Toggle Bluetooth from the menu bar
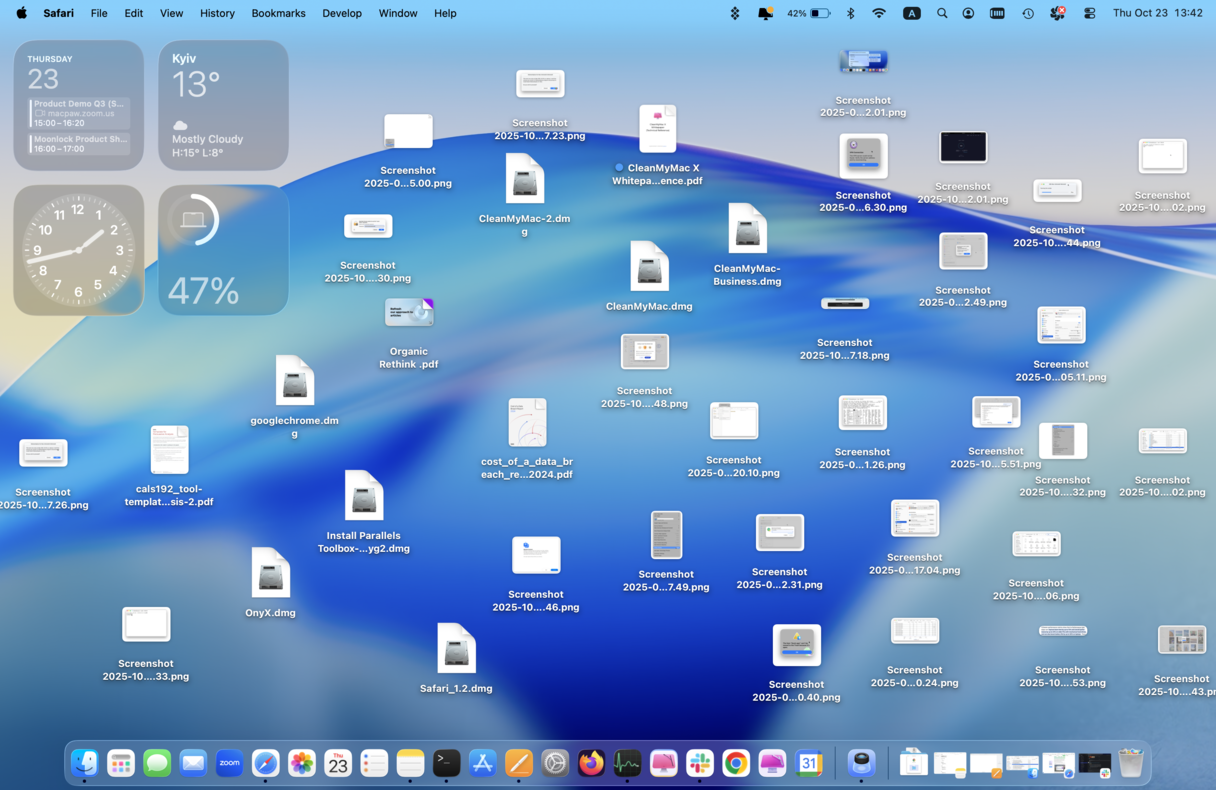Viewport: 1216px width, 790px height. 850,13
